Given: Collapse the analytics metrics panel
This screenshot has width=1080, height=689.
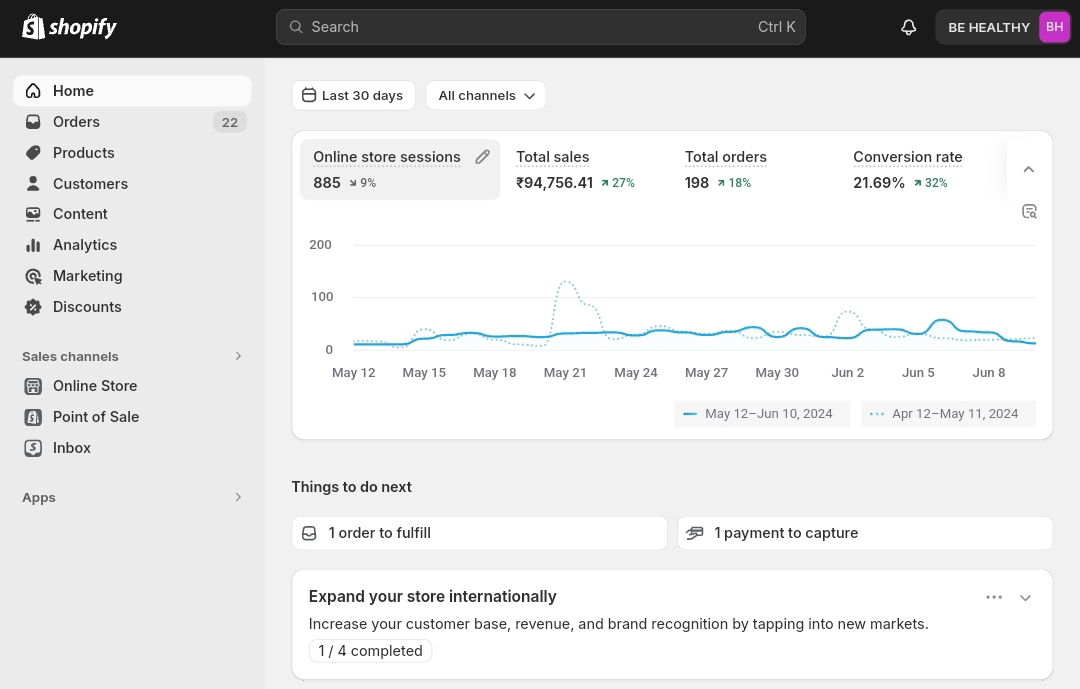Looking at the screenshot, I should (1028, 169).
